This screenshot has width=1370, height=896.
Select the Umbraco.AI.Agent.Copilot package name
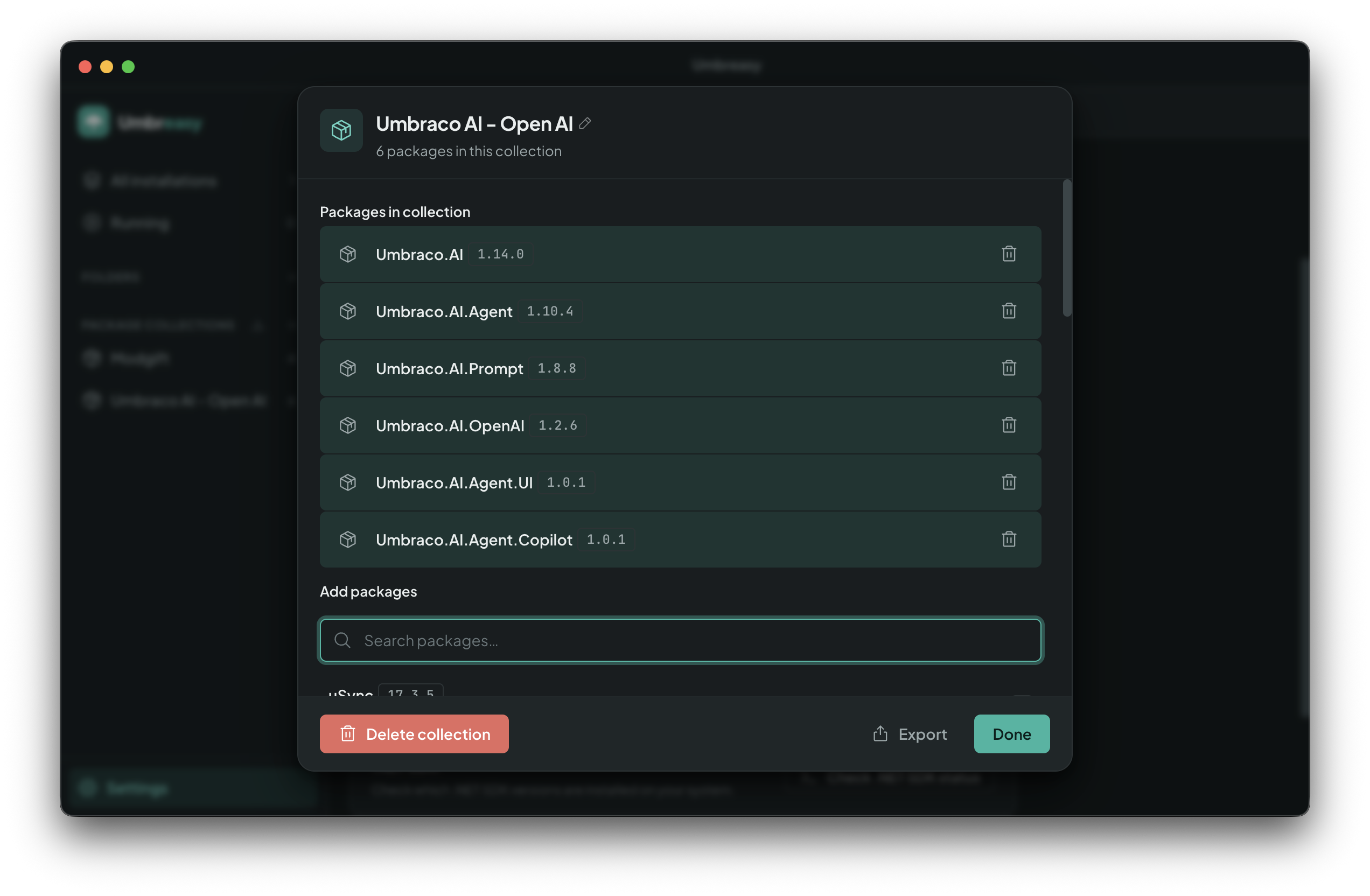(x=474, y=540)
